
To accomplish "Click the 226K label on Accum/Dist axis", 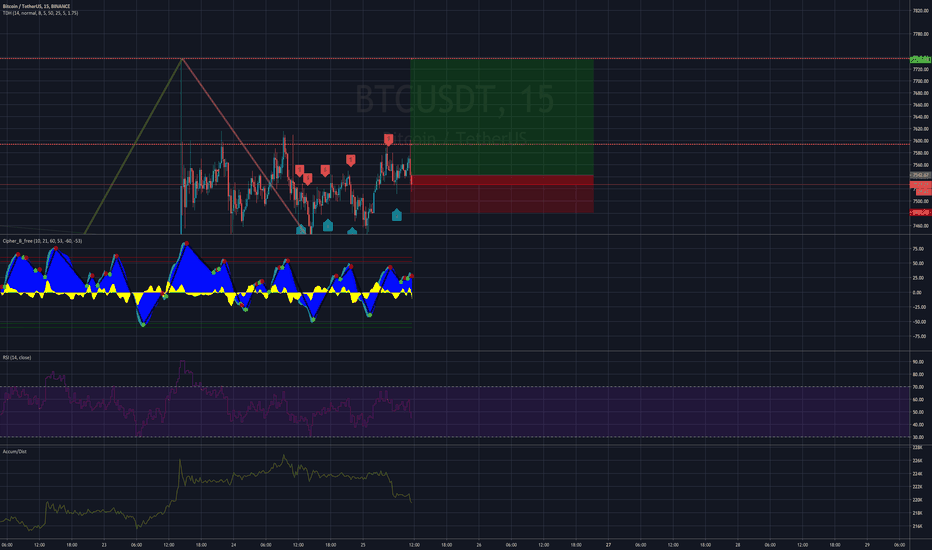I will 917,461.
